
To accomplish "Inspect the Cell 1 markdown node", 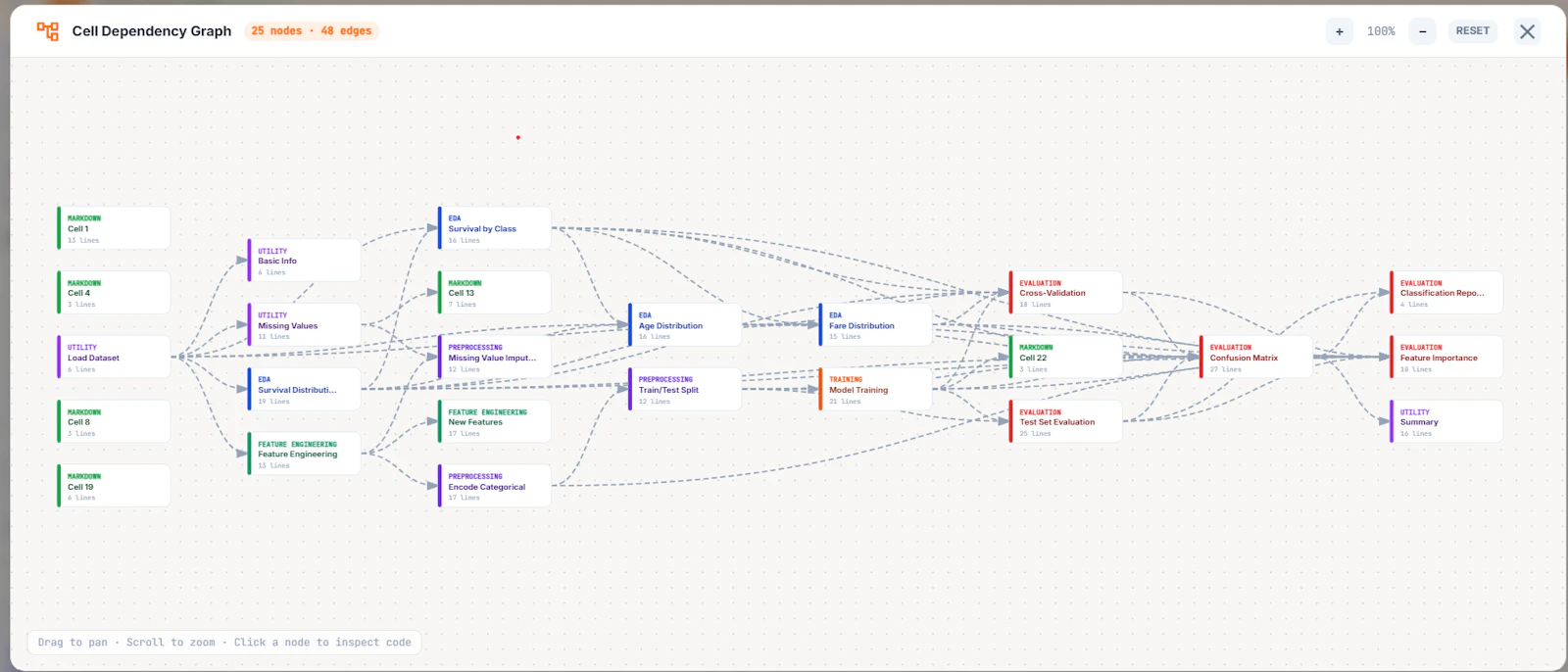I will pyautogui.click(x=114, y=228).
